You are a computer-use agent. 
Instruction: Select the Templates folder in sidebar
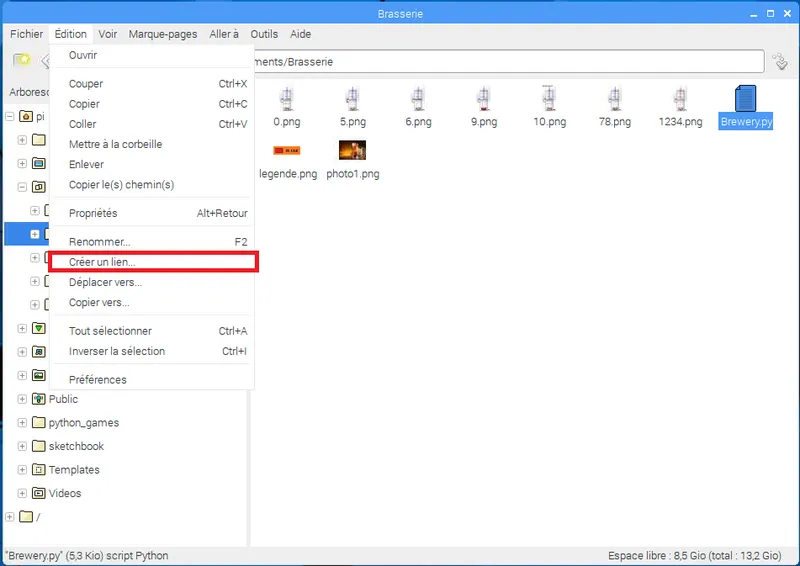(x=73, y=470)
